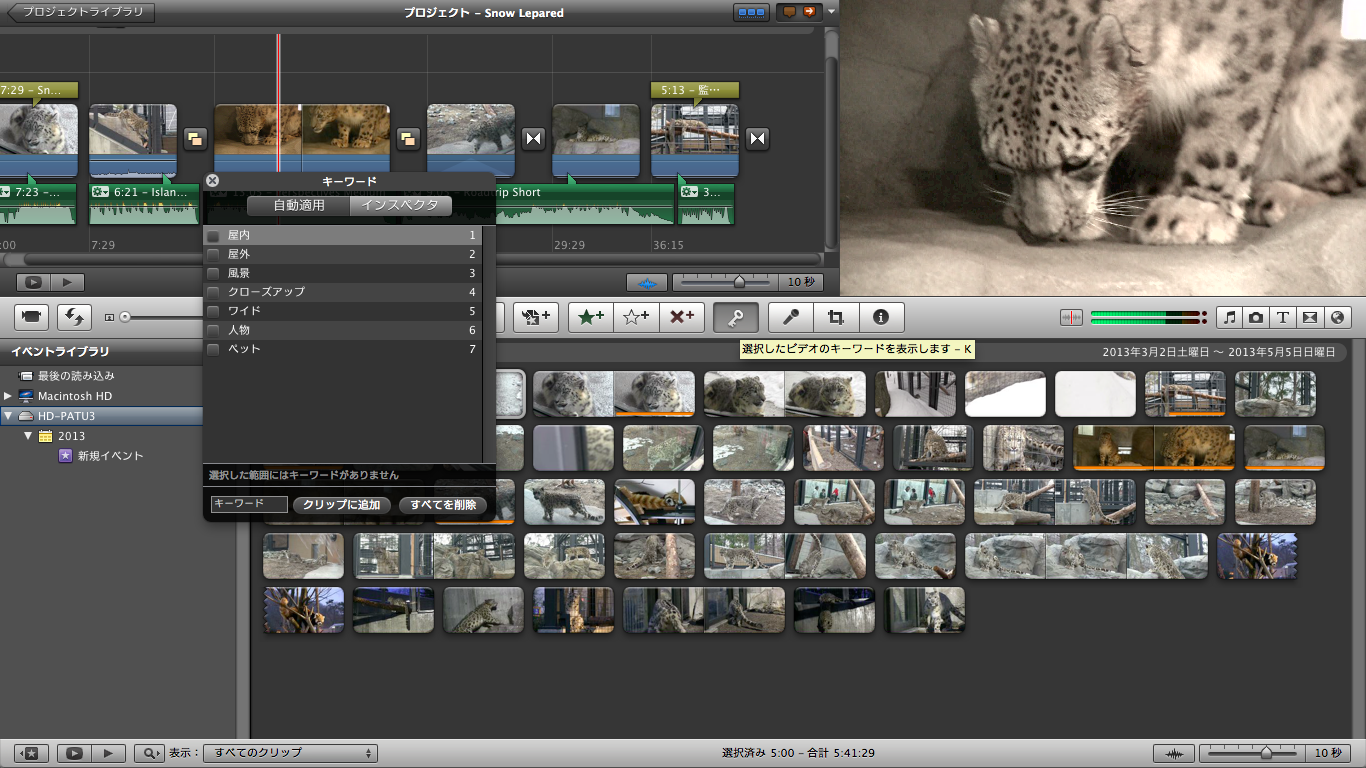The width and height of the screenshot is (1366, 768).
Task: Play the selected event clips
Action: click(109, 753)
